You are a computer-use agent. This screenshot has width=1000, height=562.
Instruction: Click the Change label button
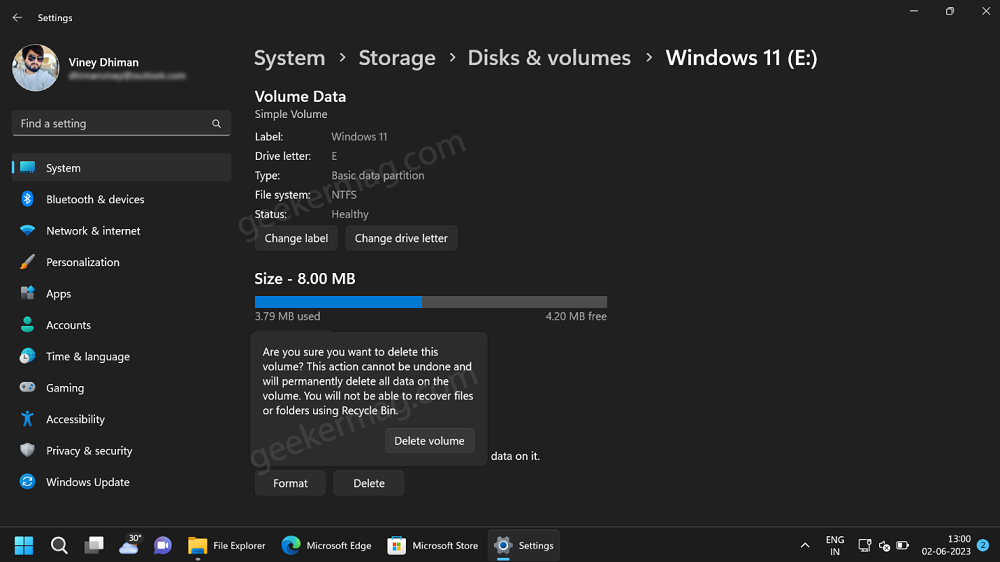point(296,238)
